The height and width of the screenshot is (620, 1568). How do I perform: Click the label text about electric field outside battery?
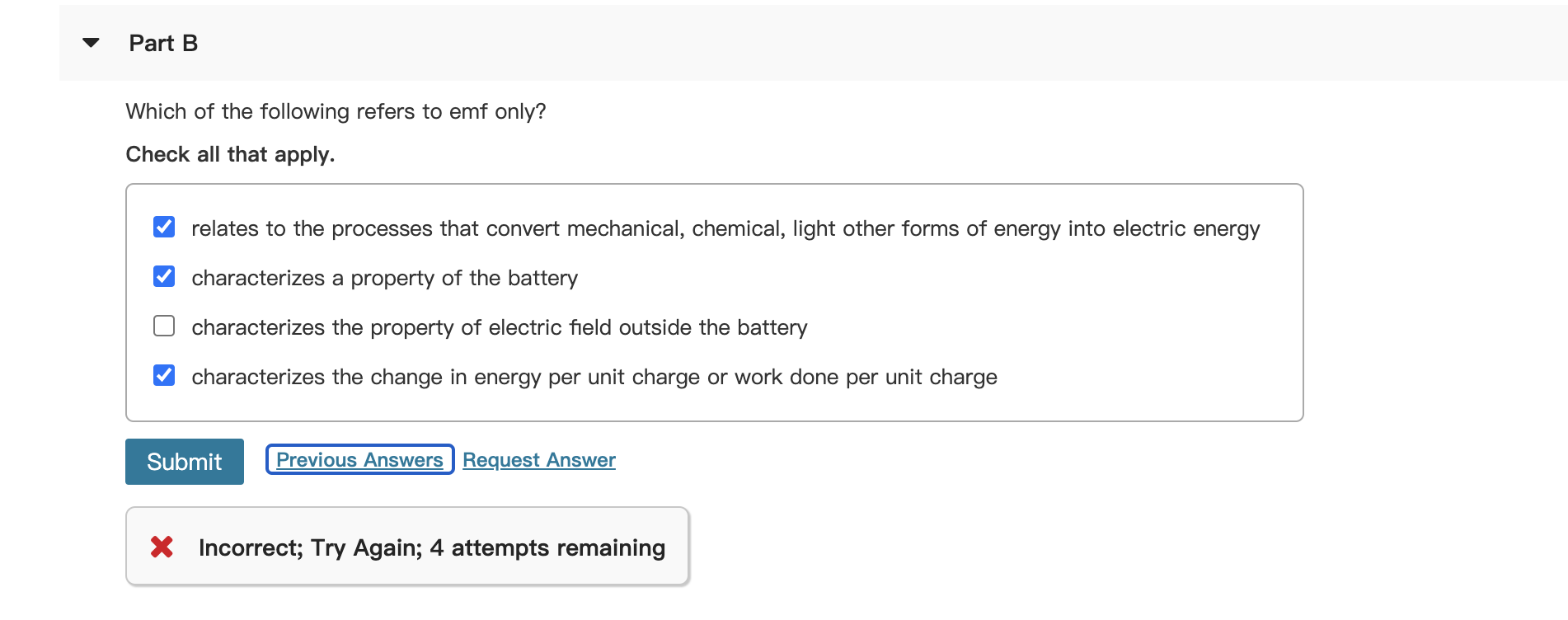click(499, 327)
